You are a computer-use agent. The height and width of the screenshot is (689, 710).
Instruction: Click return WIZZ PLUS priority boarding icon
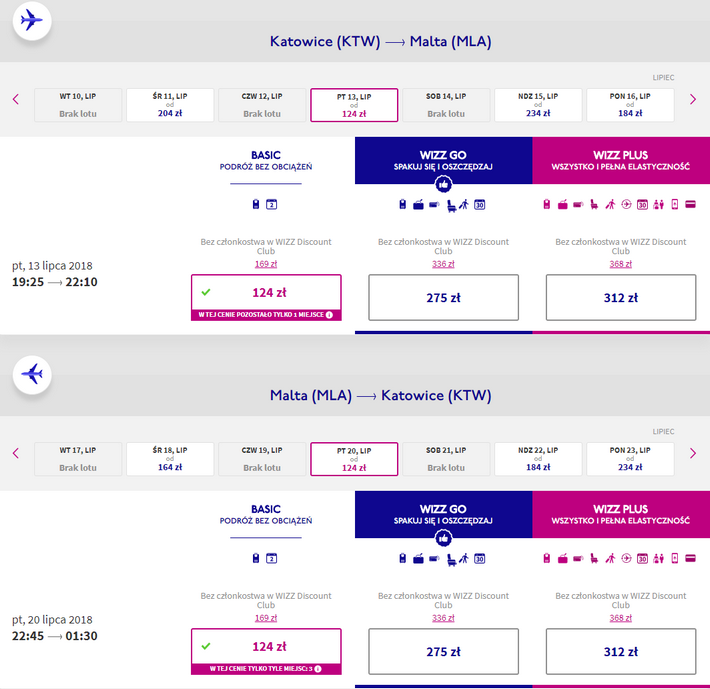coord(610,558)
